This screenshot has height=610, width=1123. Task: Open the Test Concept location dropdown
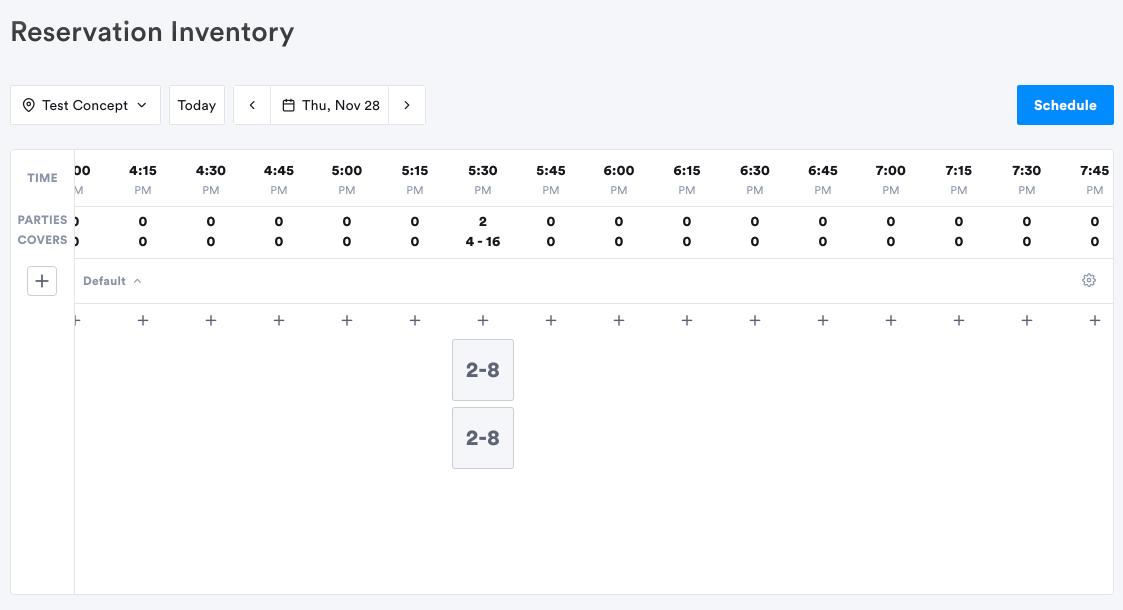point(85,105)
